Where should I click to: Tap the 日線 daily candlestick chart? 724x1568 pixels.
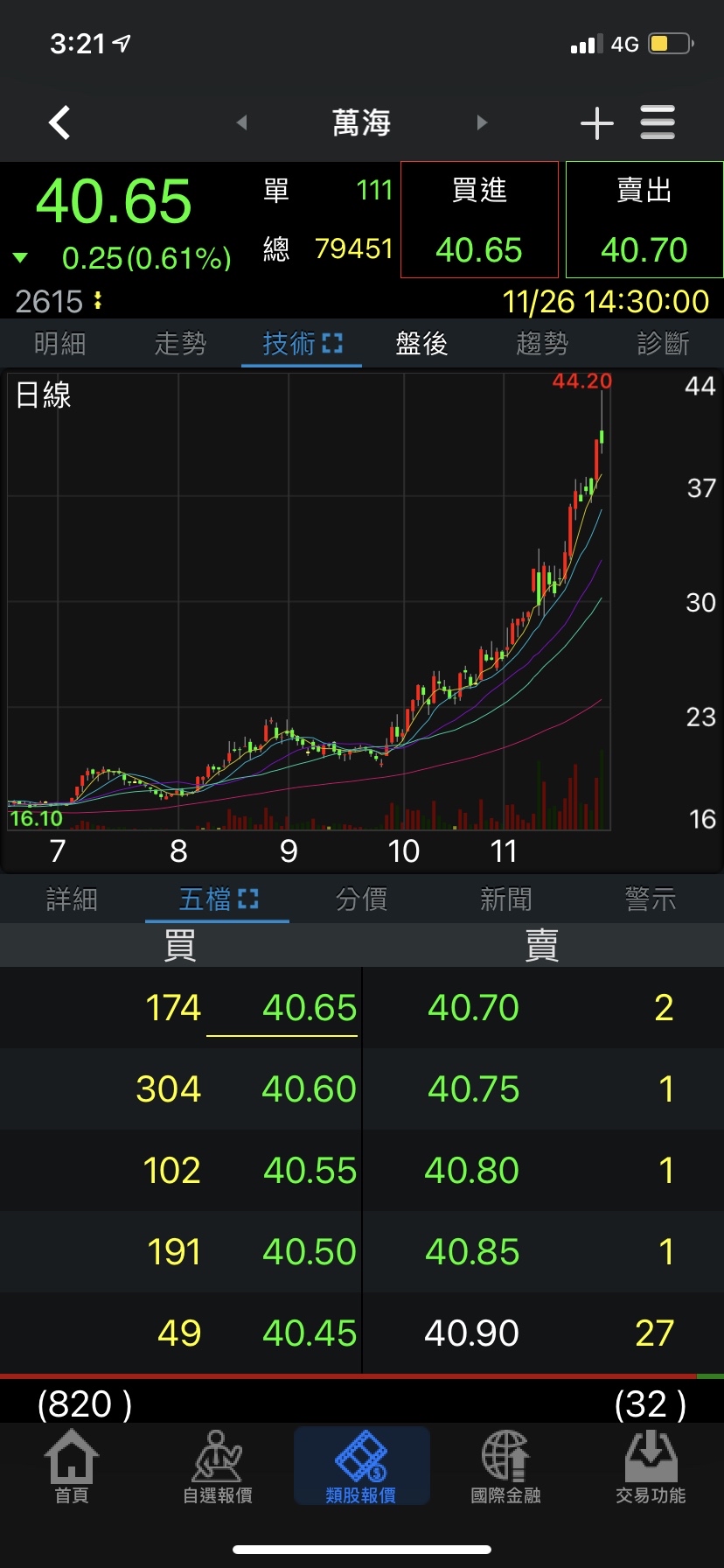click(x=306, y=604)
